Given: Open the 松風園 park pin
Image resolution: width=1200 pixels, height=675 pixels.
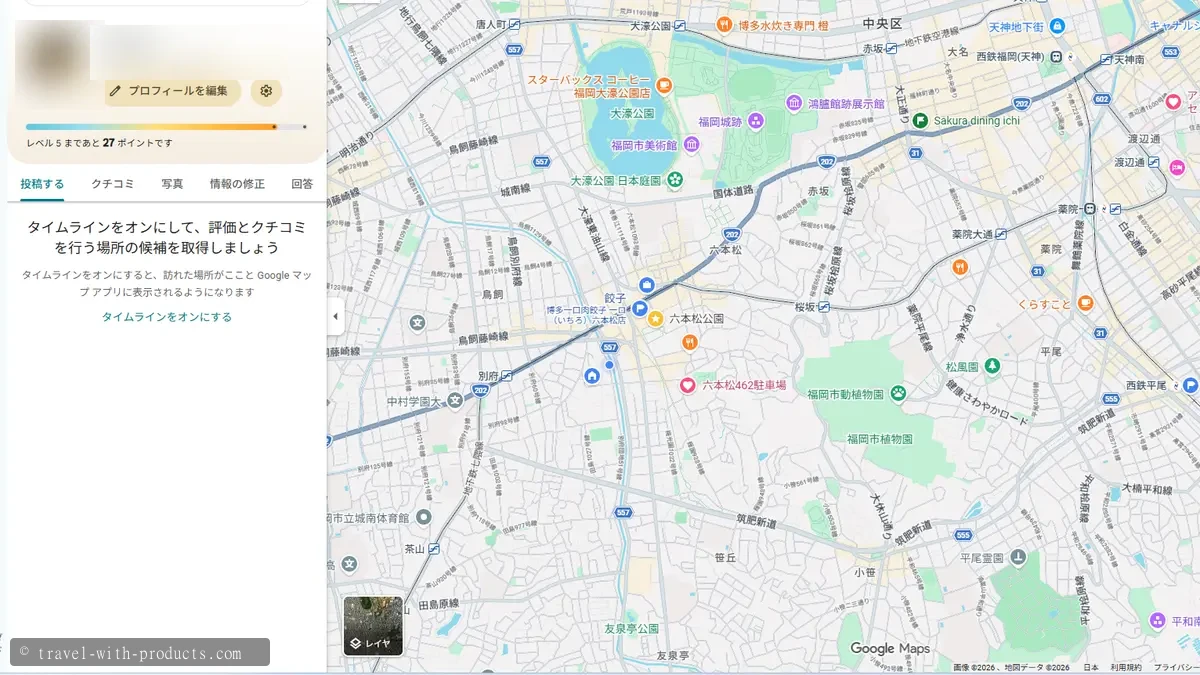Looking at the screenshot, I should coord(991,366).
